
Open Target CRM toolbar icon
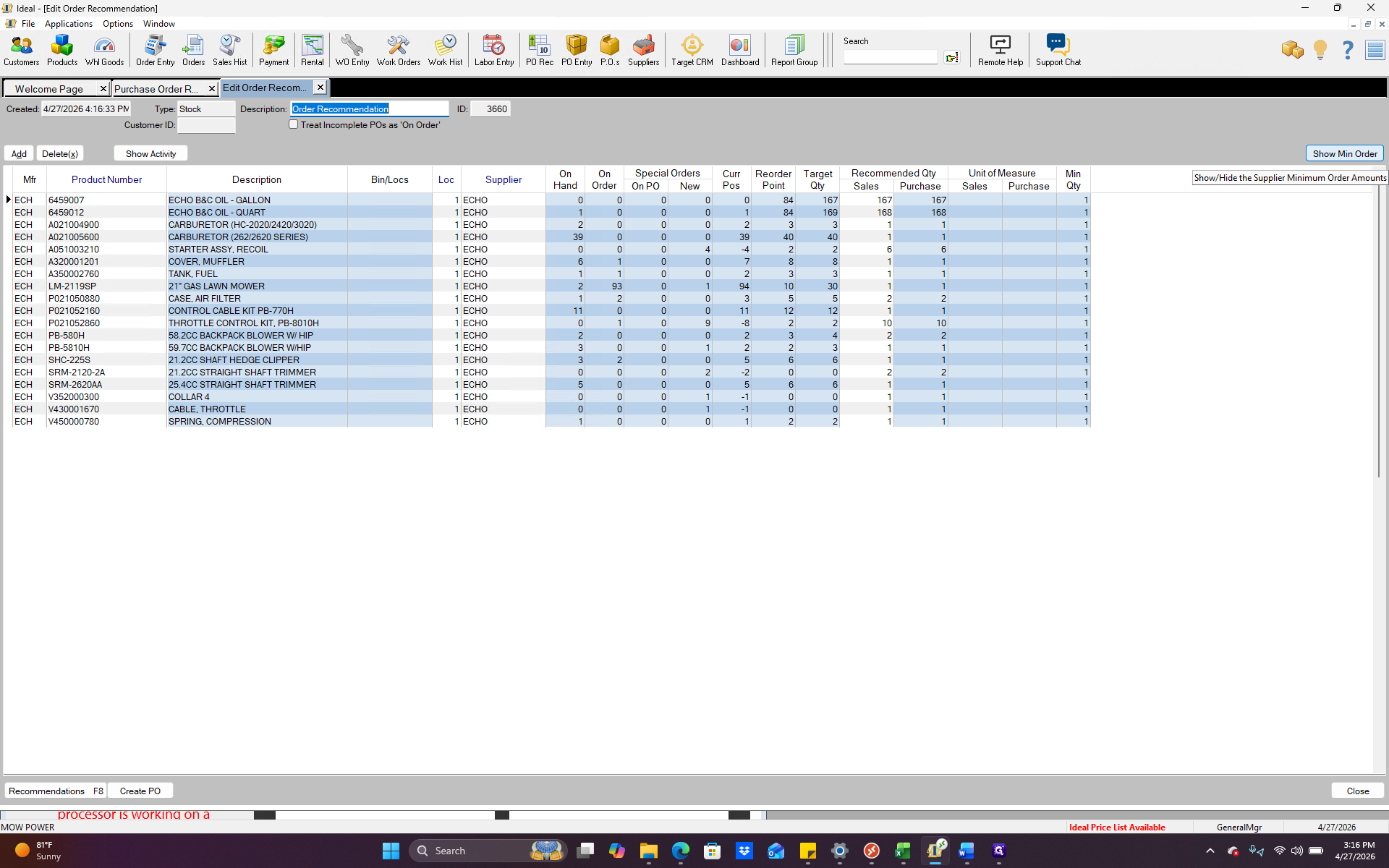tap(692, 51)
